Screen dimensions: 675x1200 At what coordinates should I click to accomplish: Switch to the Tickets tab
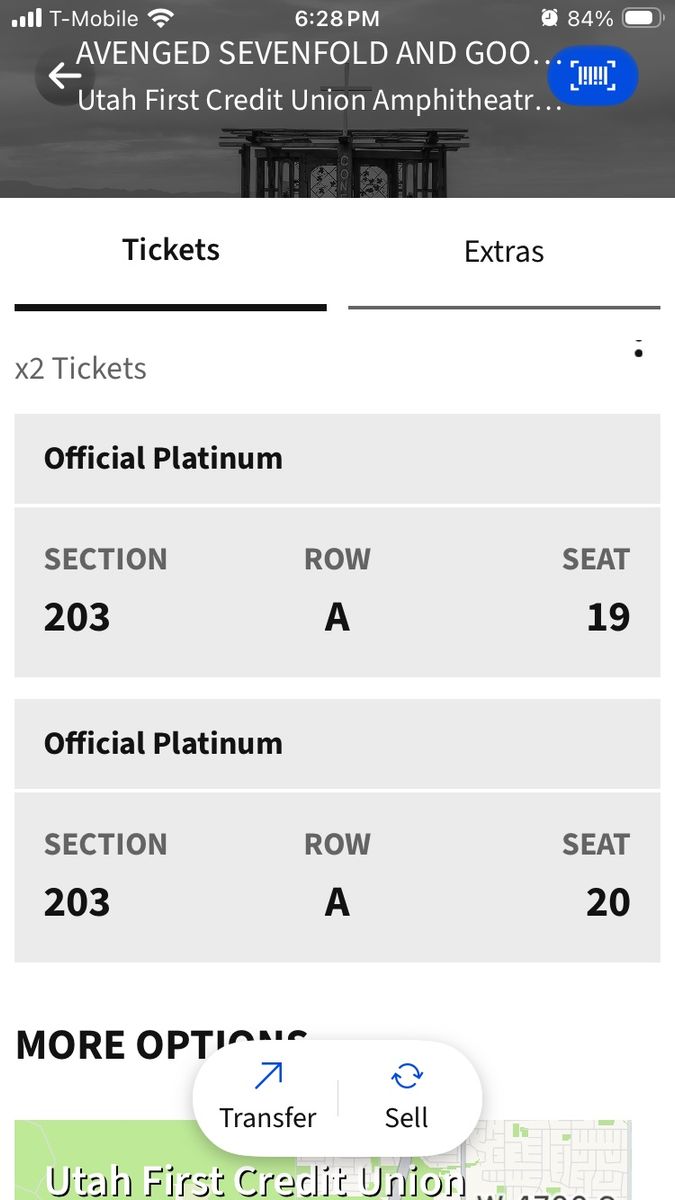(x=171, y=250)
